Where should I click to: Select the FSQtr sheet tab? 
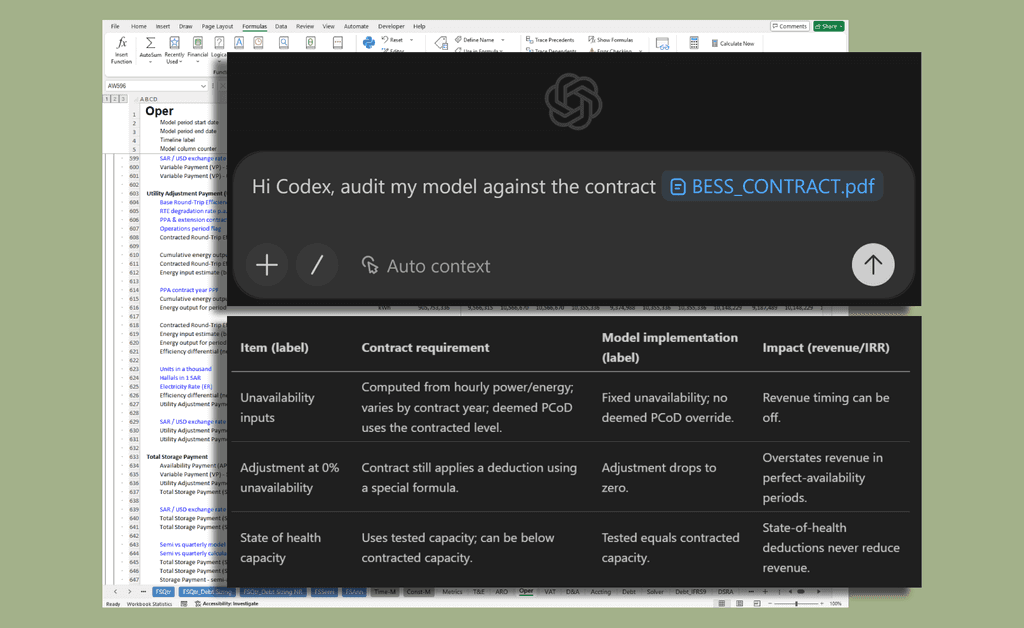(x=163, y=592)
